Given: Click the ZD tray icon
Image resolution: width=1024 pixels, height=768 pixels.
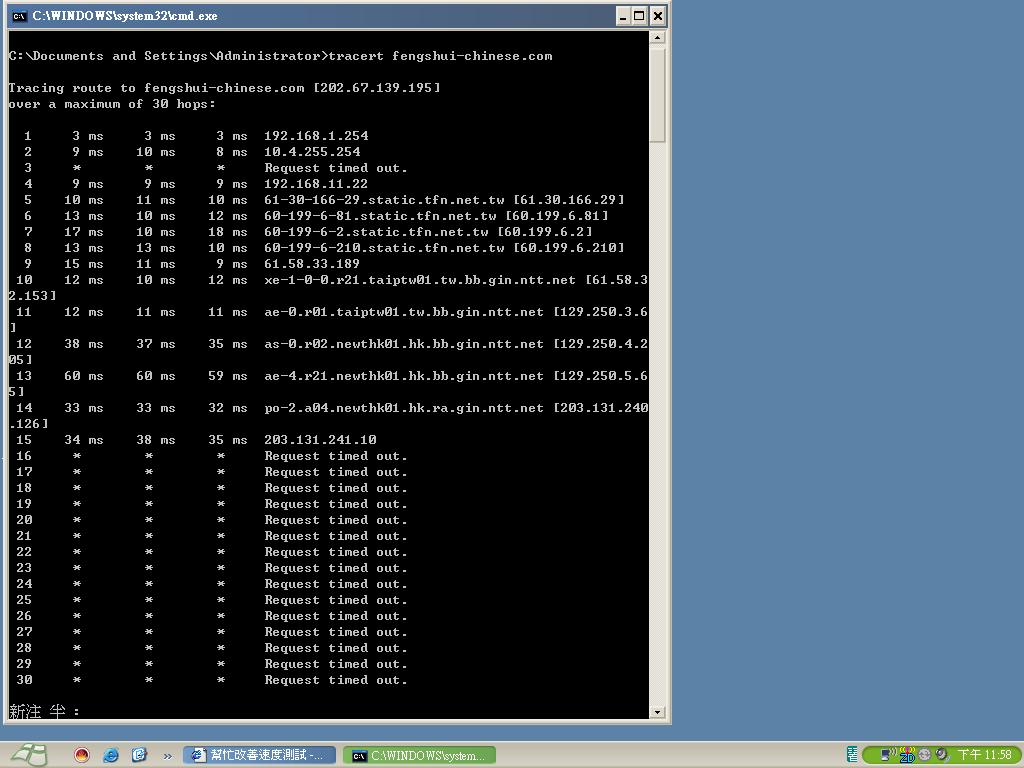Looking at the screenshot, I should point(907,755).
